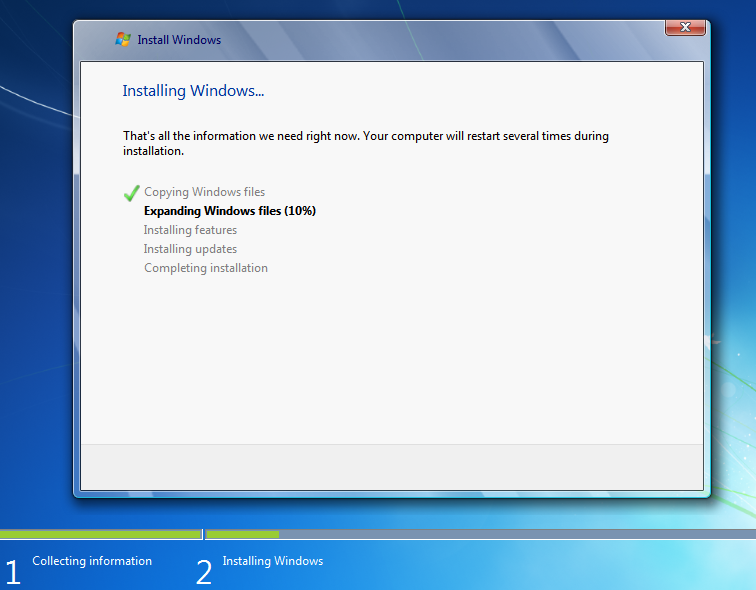
Task: Click the "Installing updates" step
Action: click(190, 249)
